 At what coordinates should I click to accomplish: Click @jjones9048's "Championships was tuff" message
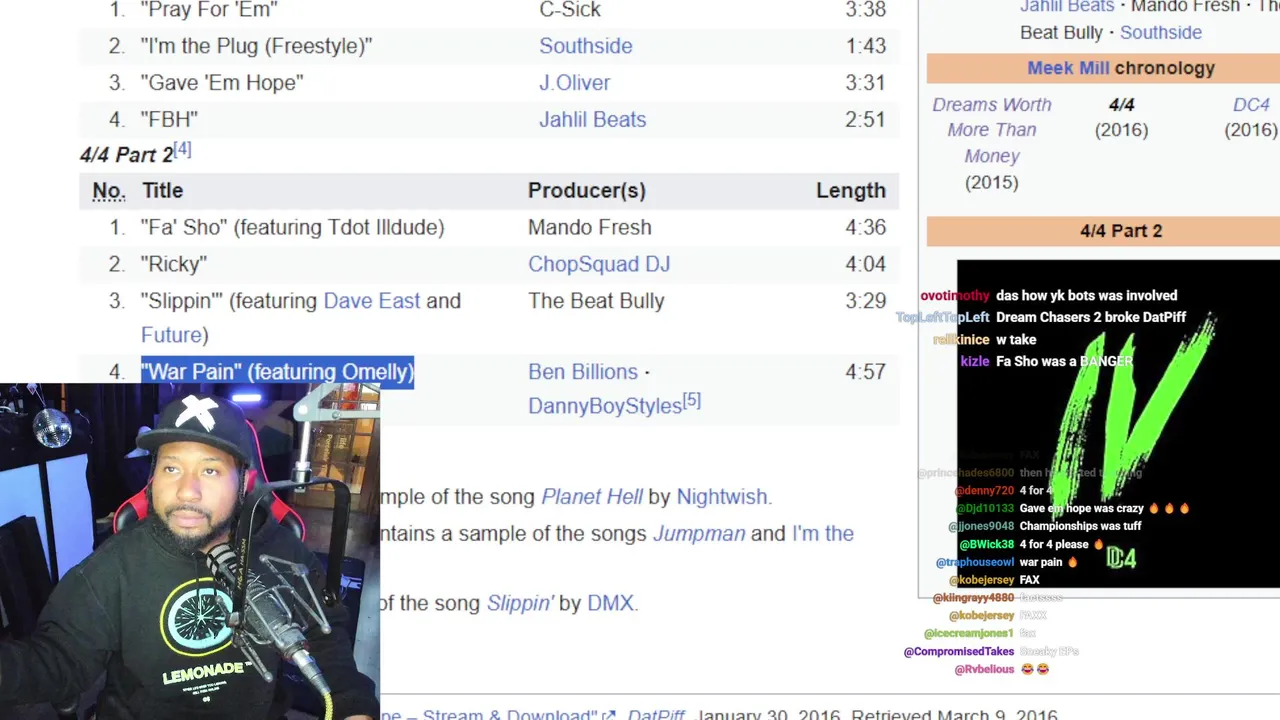pyautogui.click(x=1080, y=527)
